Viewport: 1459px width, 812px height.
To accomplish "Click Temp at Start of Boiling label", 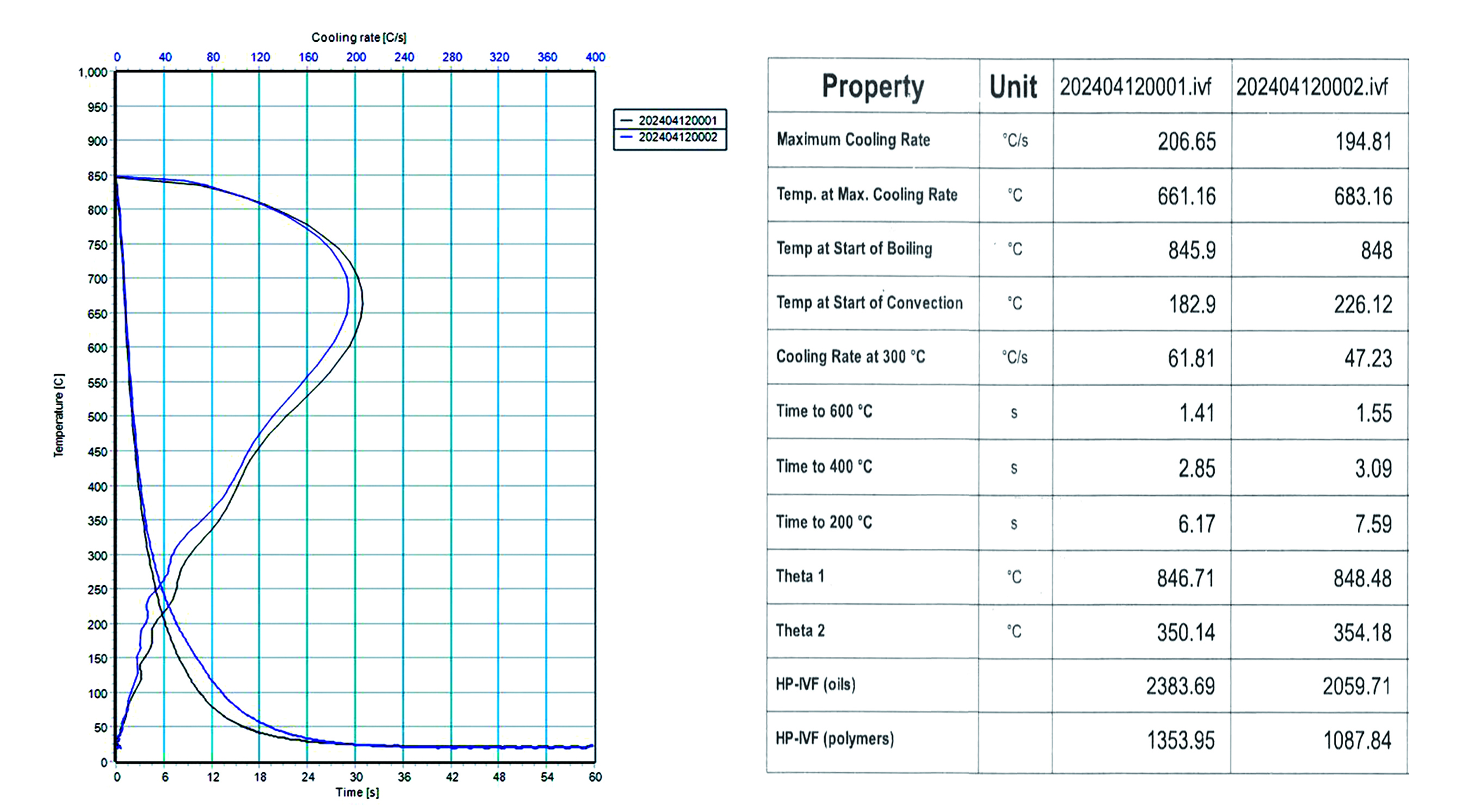I will (854, 249).
